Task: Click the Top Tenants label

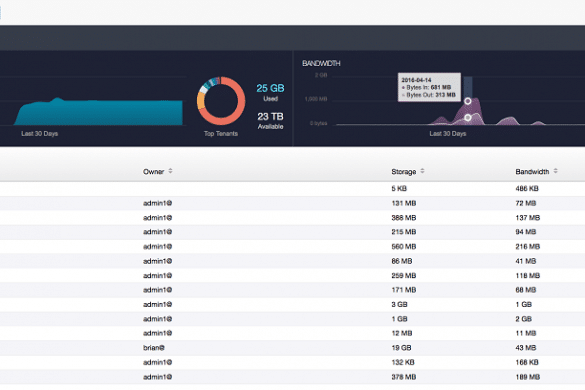Action: (221, 134)
